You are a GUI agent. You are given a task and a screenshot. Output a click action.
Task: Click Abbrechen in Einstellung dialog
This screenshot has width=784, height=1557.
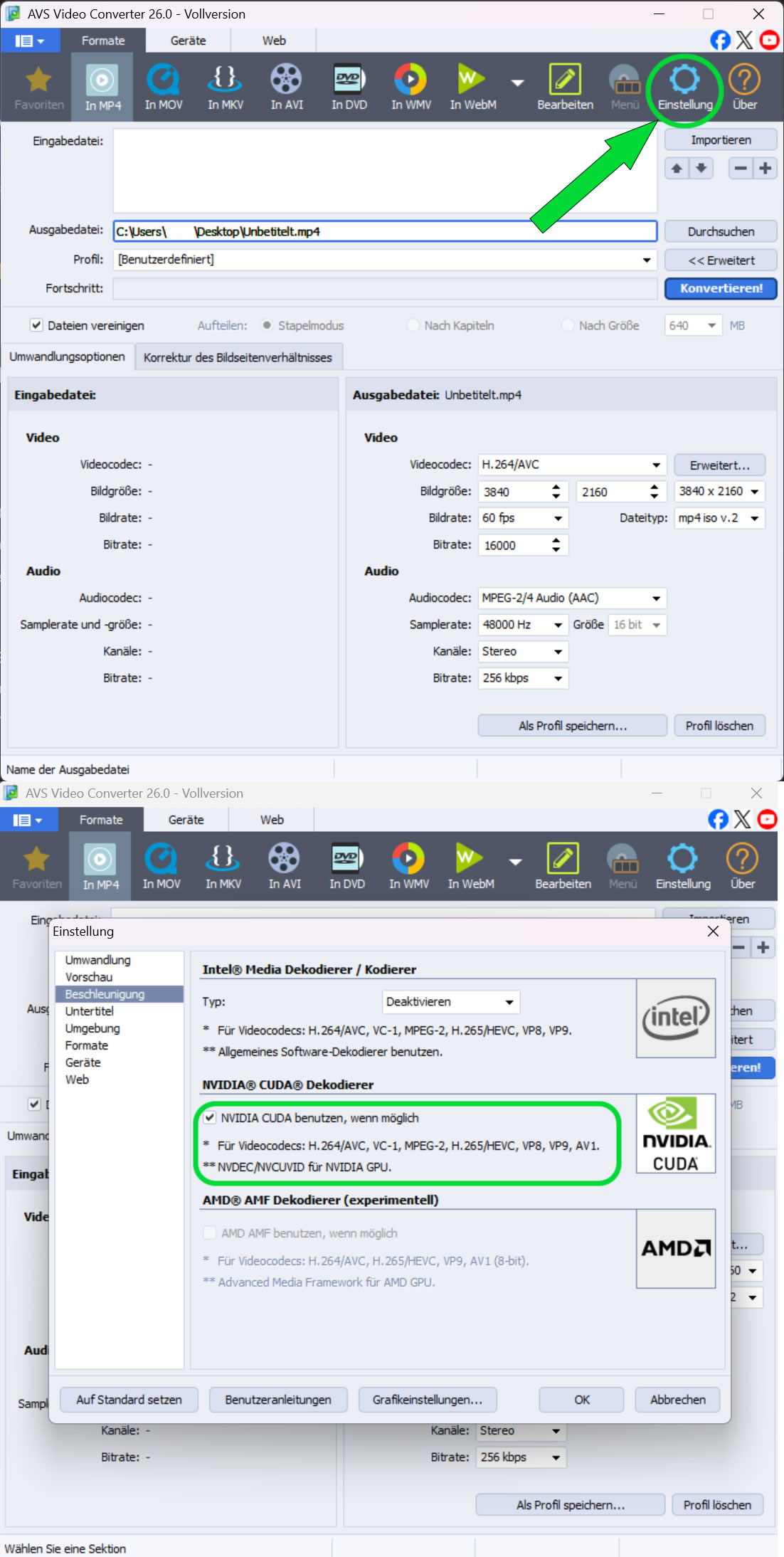pos(677,1399)
